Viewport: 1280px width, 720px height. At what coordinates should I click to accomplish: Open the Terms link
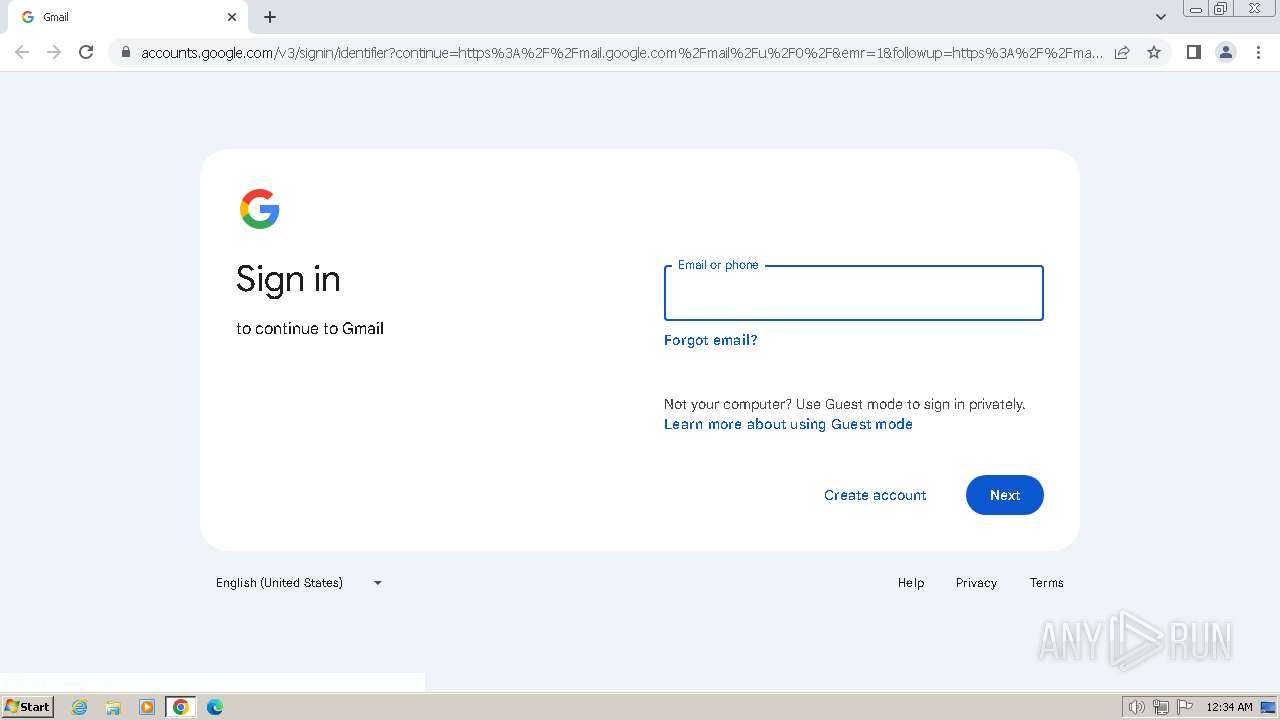1047,583
